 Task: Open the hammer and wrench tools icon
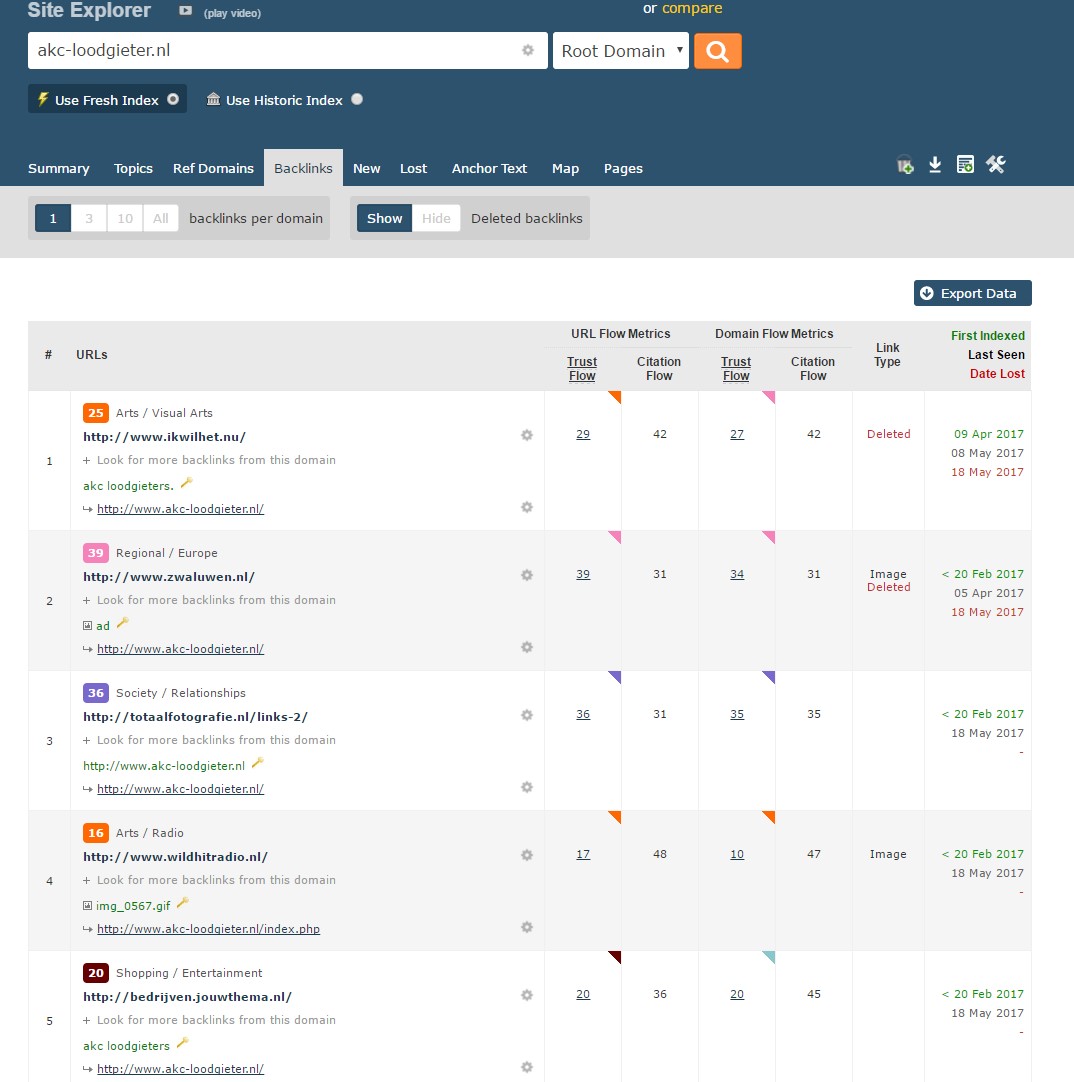(995, 165)
